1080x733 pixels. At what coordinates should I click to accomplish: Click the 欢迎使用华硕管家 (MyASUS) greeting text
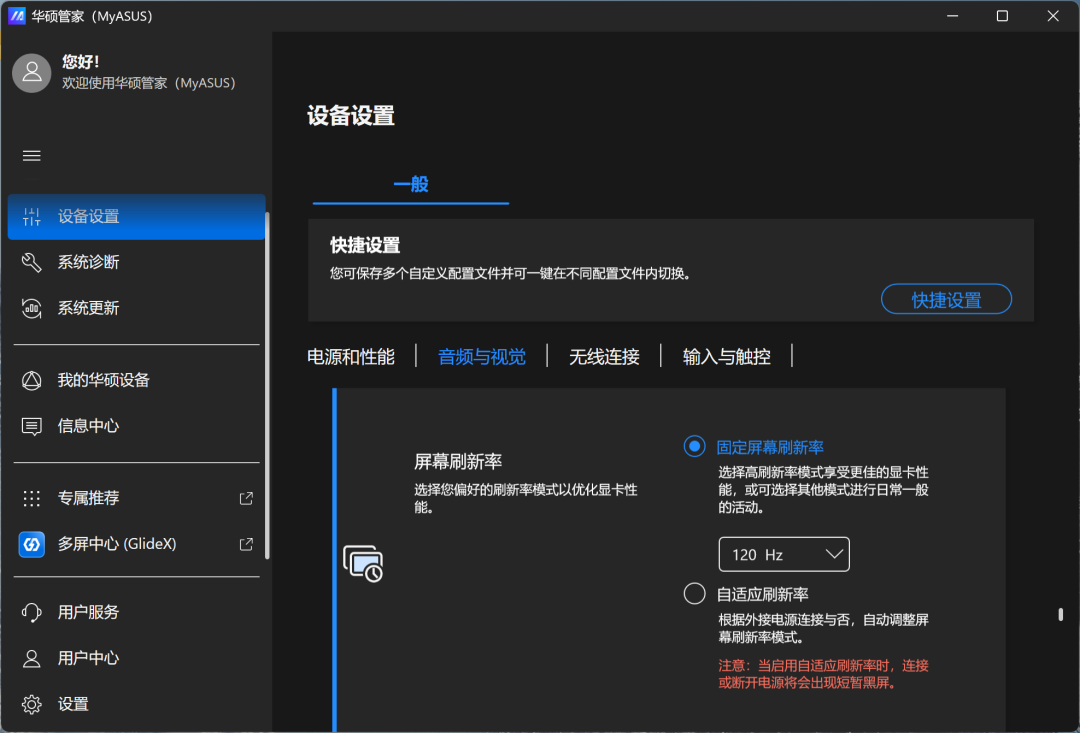[149, 83]
